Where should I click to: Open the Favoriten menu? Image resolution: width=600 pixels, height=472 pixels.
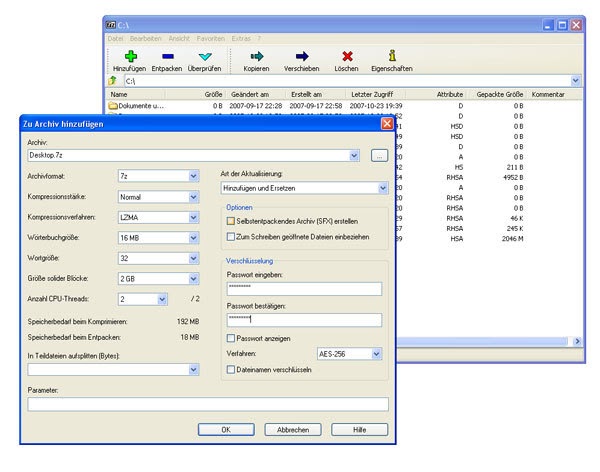[x=211, y=39]
